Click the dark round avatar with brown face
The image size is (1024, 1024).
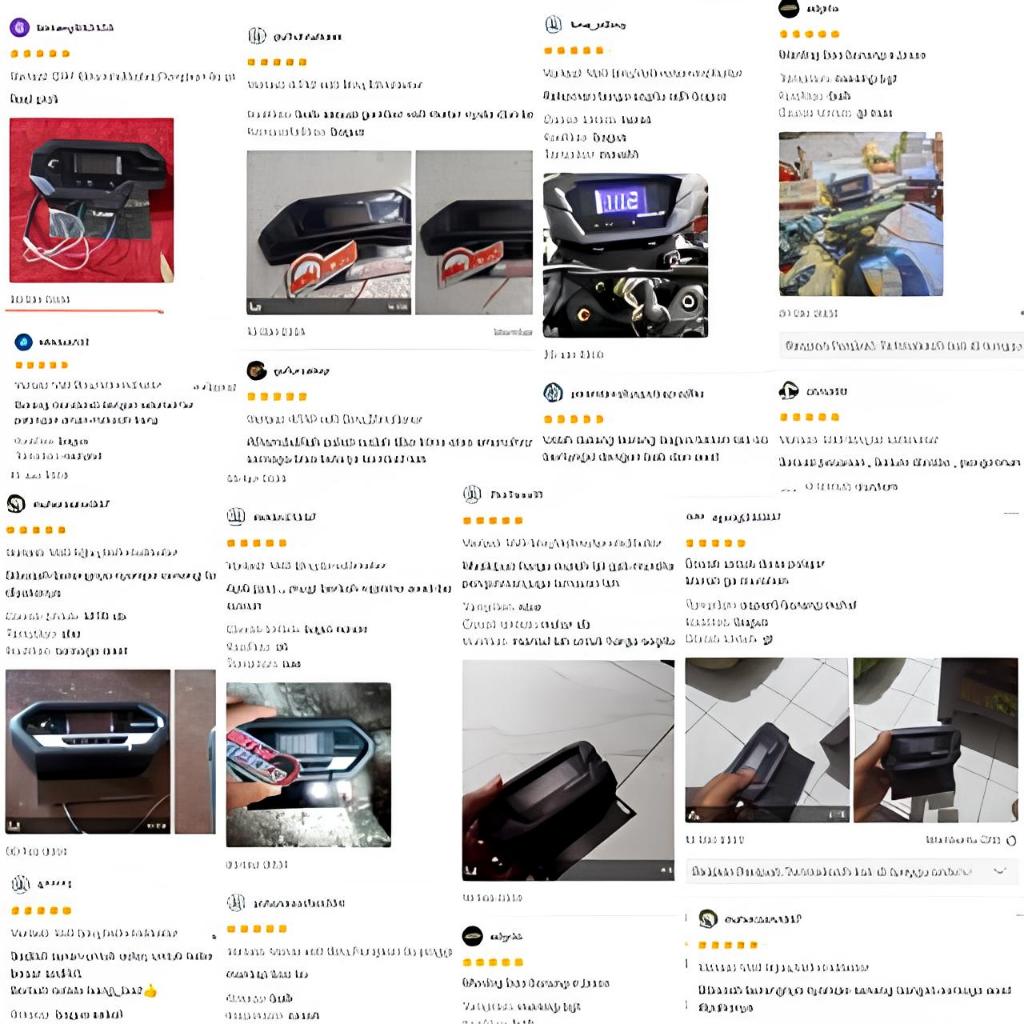pos(257,370)
